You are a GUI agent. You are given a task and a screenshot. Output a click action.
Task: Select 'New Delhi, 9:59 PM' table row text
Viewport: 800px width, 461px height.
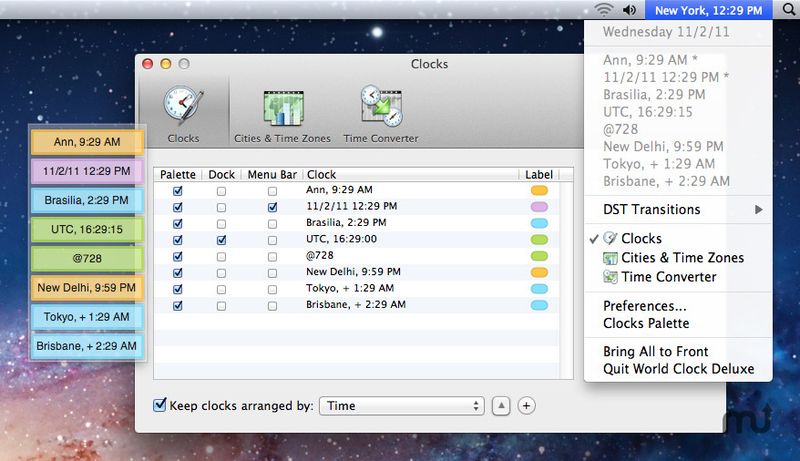353,272
